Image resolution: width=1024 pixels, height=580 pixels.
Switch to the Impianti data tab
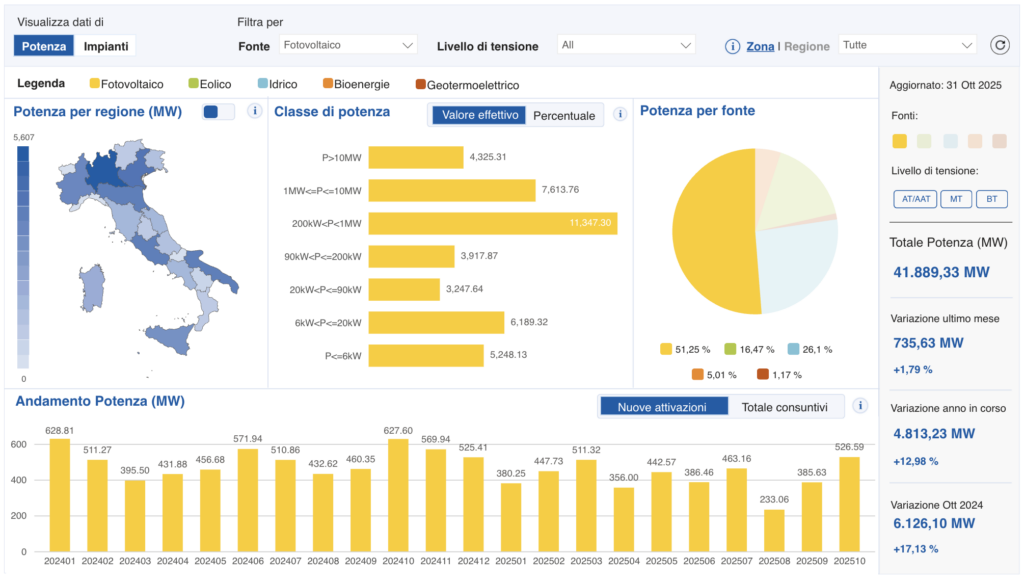coord(106,46)
